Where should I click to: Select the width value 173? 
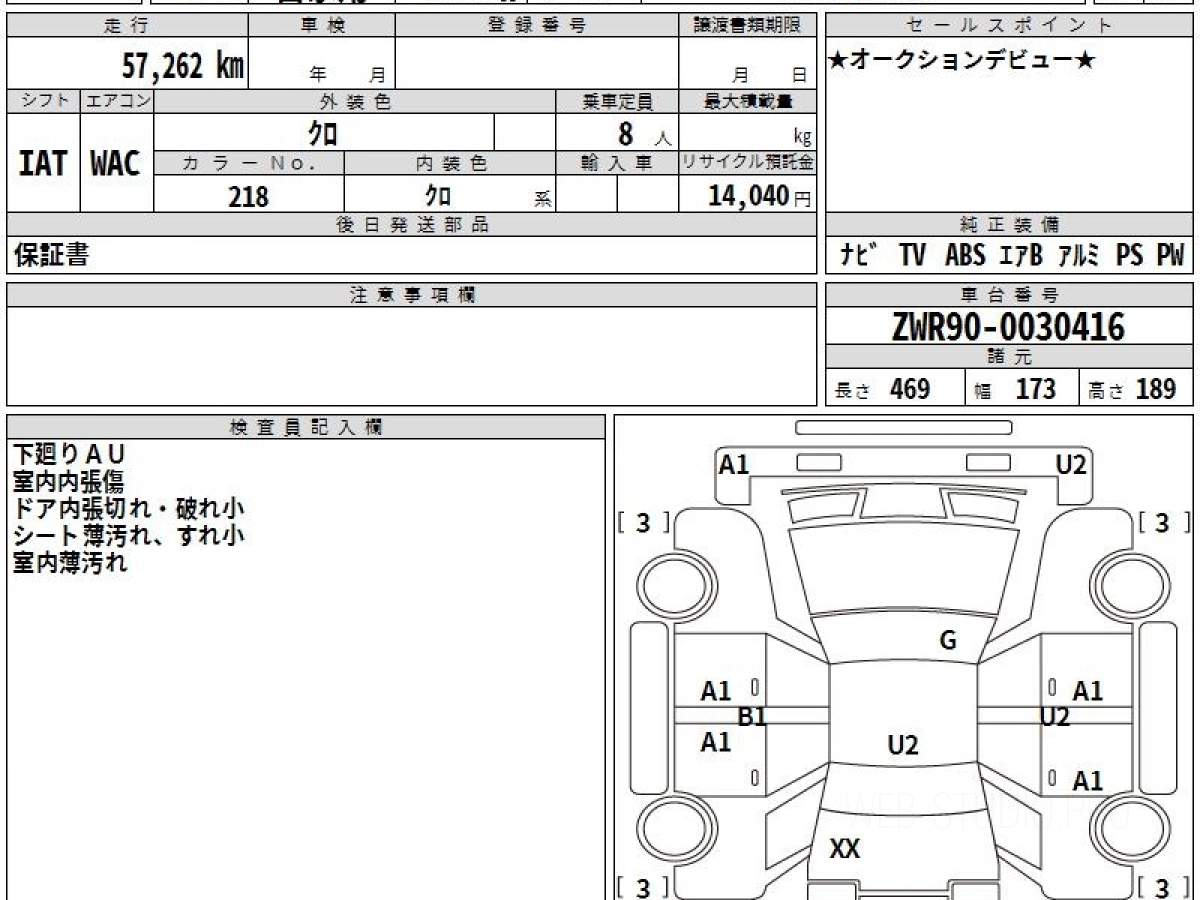1035,389
